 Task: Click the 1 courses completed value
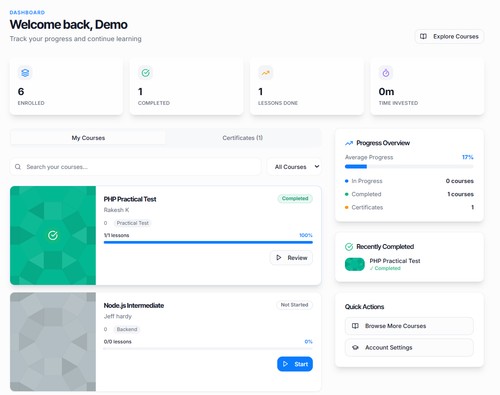pyautogui.click(x=460, y=194)
